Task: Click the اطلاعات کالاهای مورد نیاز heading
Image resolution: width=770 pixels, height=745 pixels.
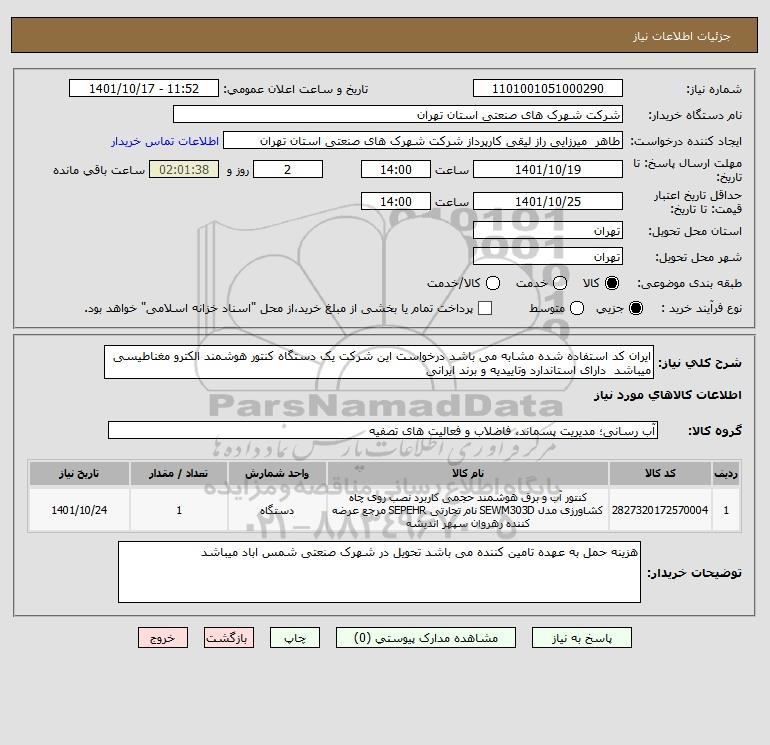Action: [x=667, y=395]
